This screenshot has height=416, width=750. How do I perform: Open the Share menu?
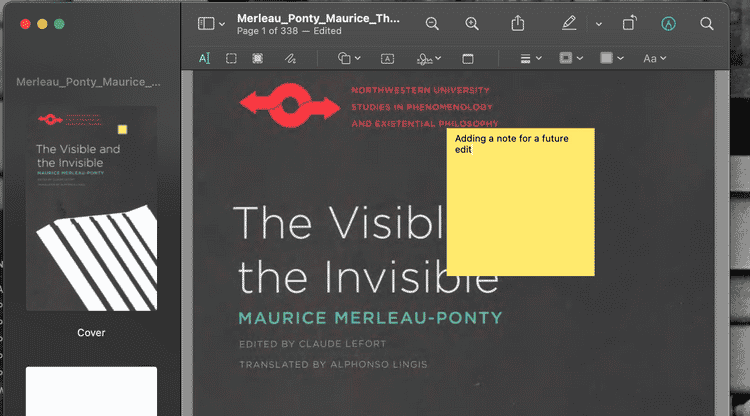coord(517,23)
